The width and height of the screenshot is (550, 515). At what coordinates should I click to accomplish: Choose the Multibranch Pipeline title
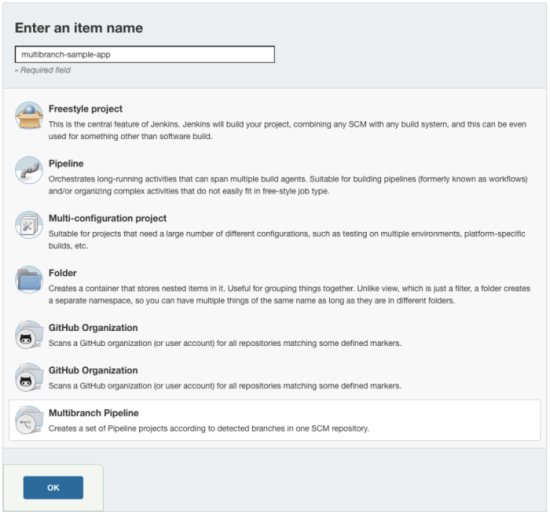click(94, 413)
